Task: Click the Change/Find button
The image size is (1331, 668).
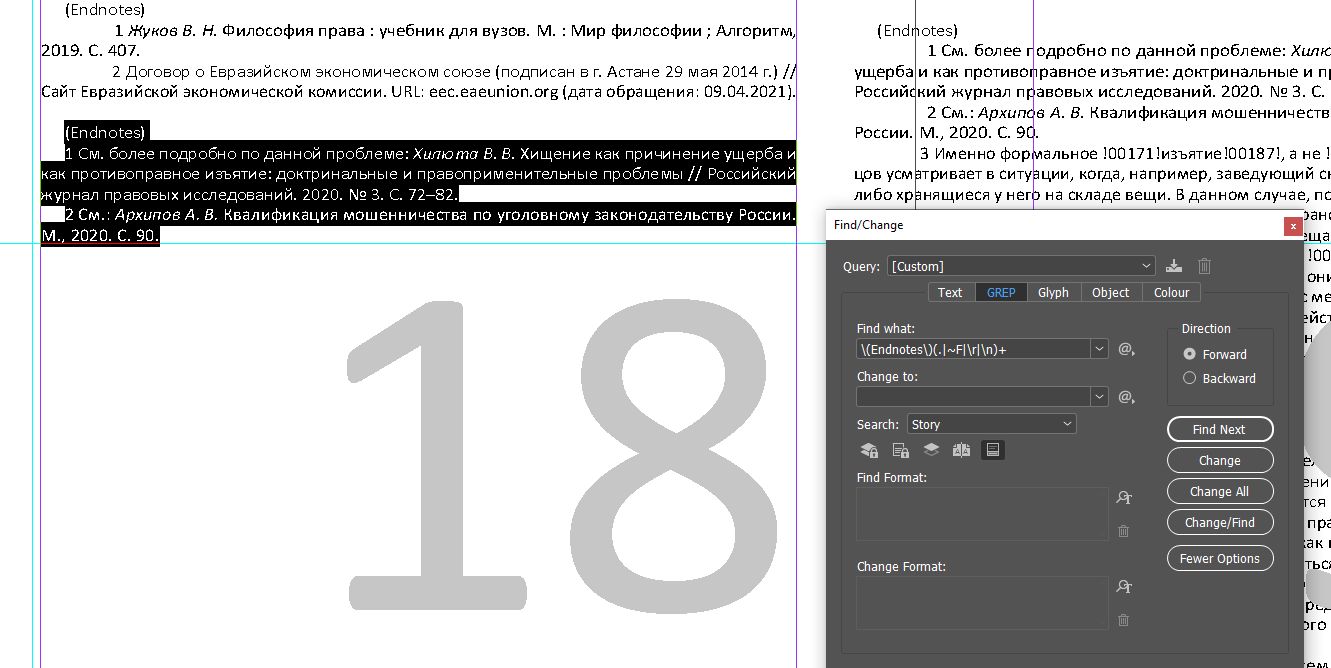Action: 1220,522
